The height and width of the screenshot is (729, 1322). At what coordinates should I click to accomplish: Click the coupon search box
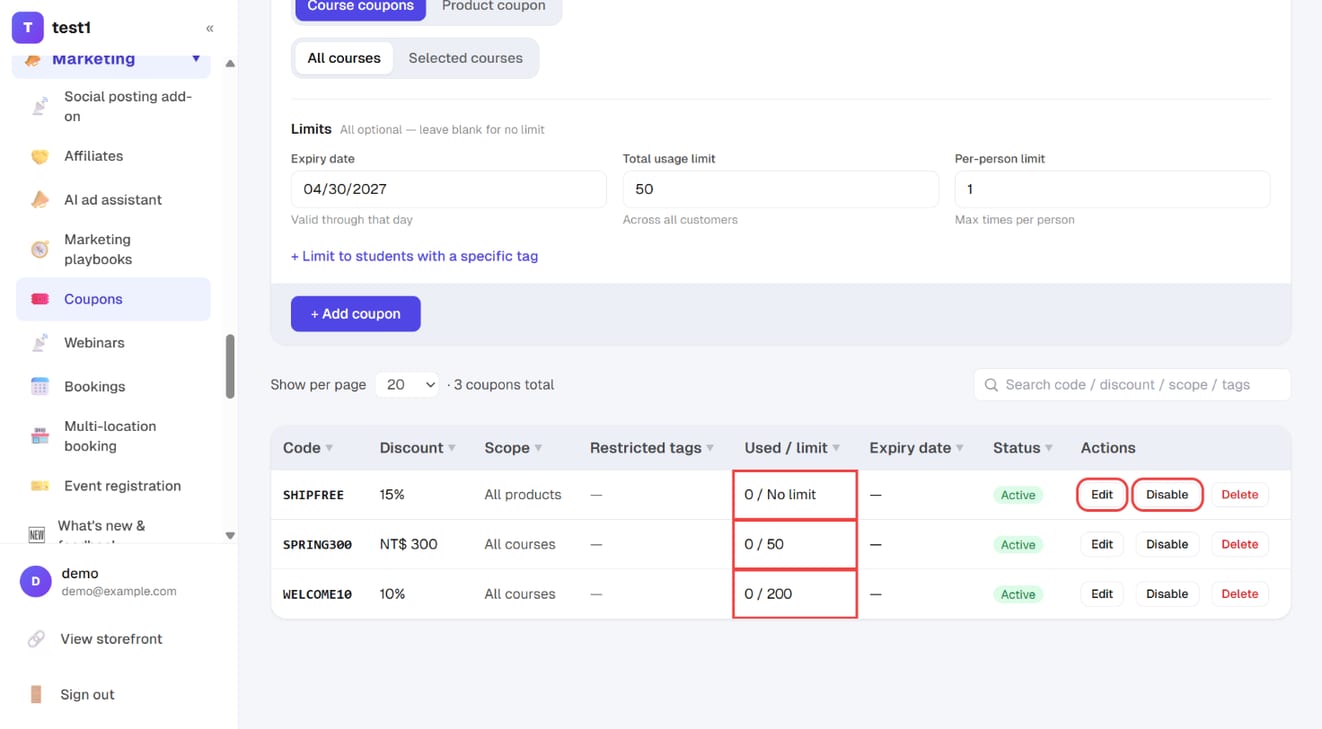tap(1132, 385)
